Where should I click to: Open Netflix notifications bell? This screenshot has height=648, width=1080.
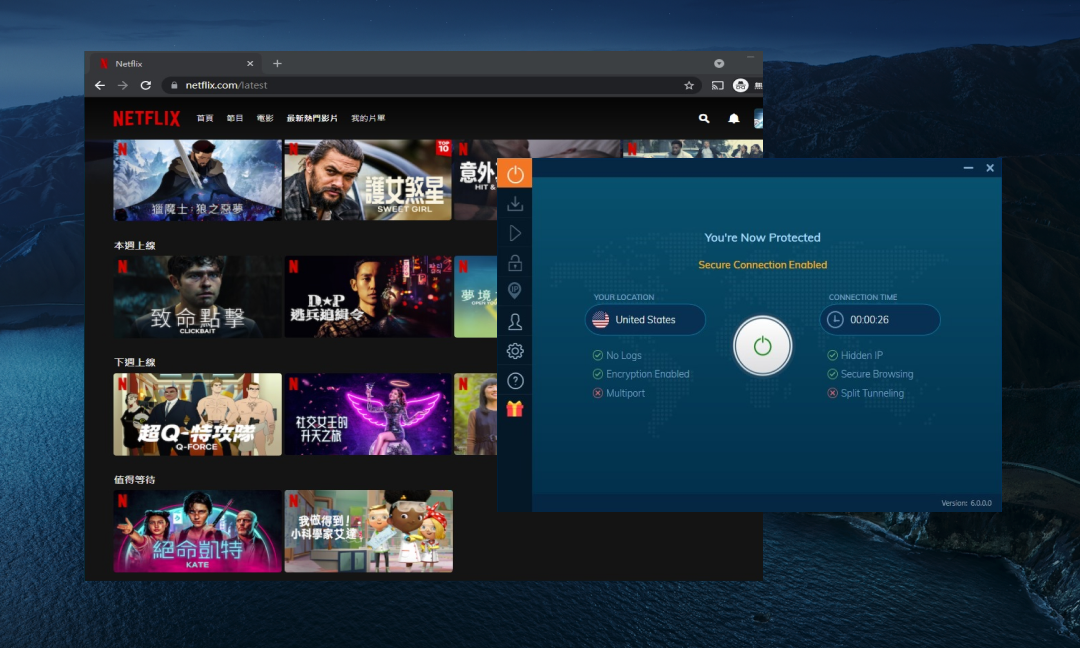click(x=734, y=118)
